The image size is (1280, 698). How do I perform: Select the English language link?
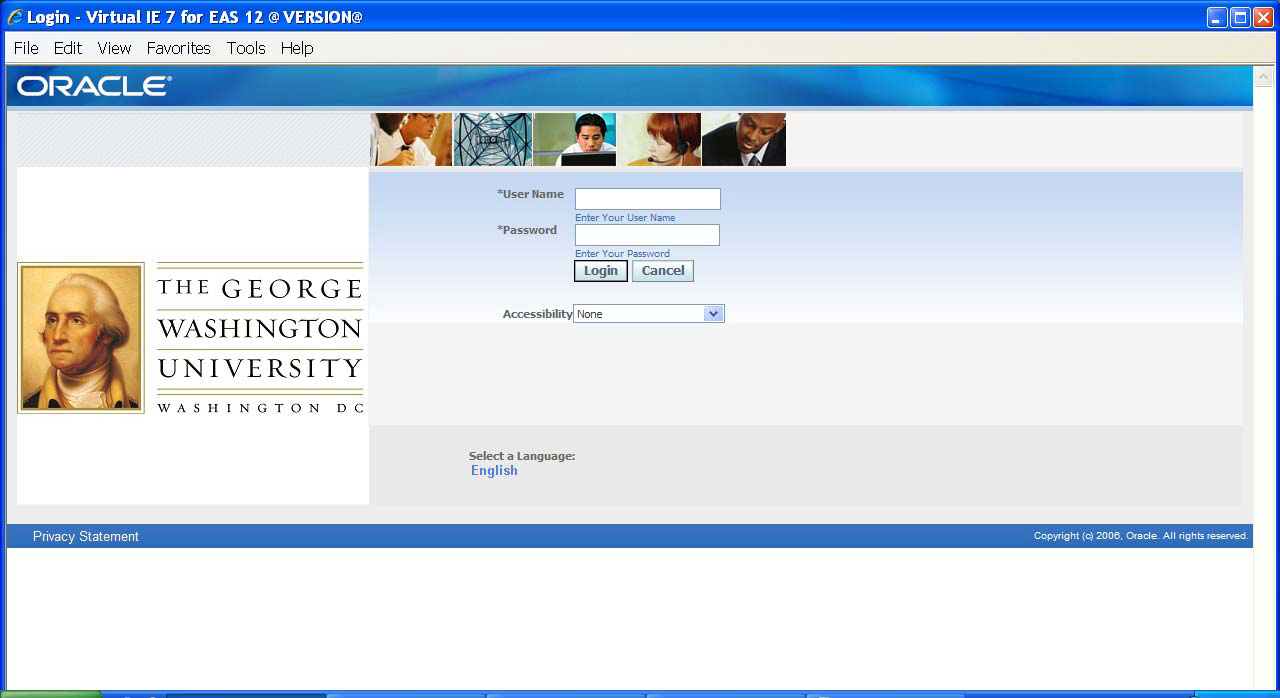click(x=494, y=470)
